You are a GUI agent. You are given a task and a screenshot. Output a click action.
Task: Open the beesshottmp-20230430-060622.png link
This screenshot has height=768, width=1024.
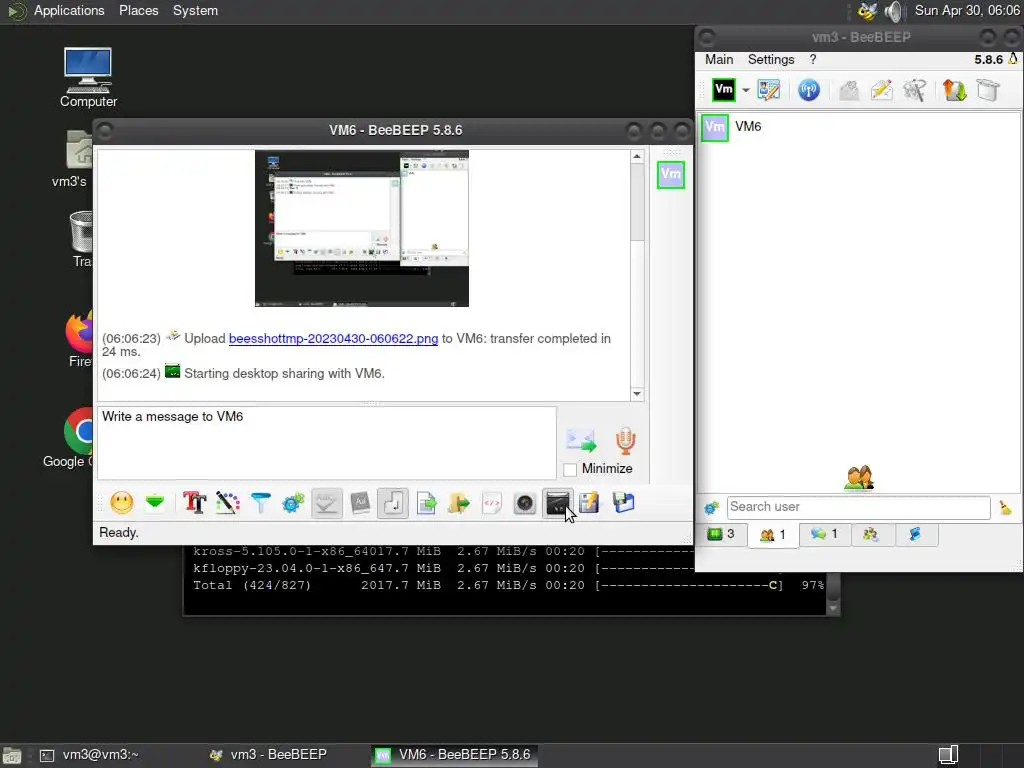pos(333,338)
